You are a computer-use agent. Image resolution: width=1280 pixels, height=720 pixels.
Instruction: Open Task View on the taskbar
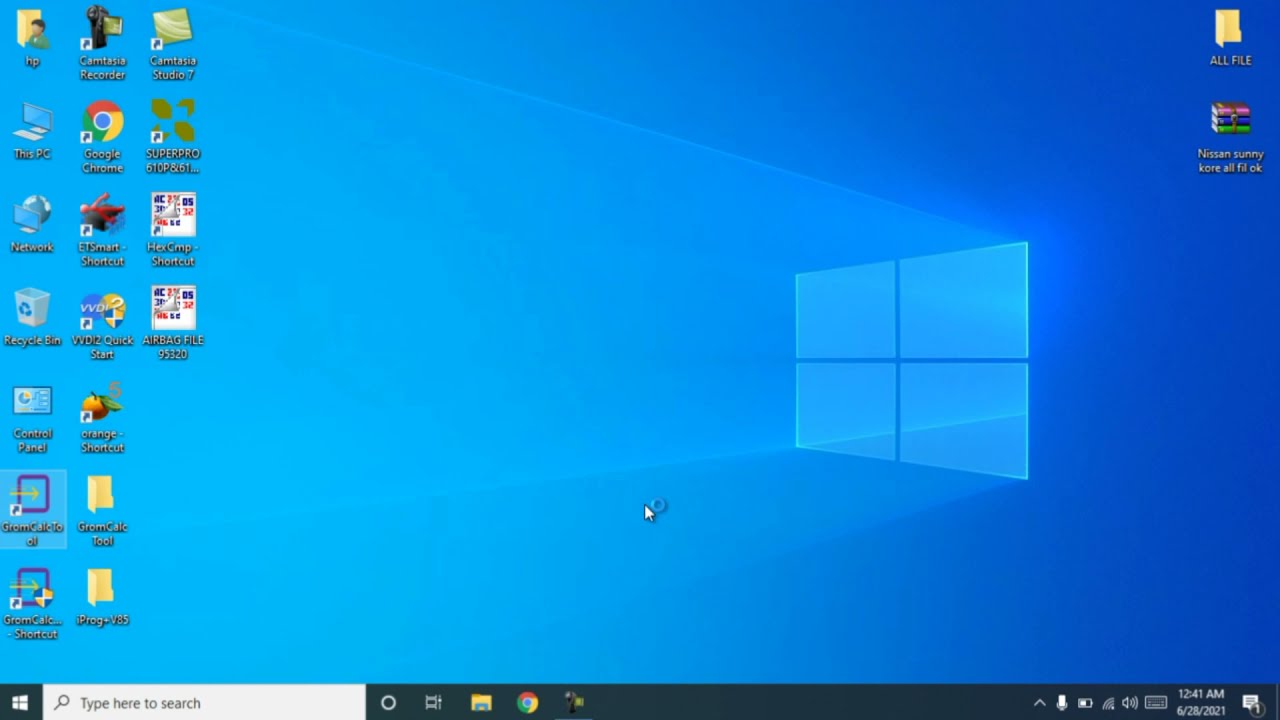[433, 703]
